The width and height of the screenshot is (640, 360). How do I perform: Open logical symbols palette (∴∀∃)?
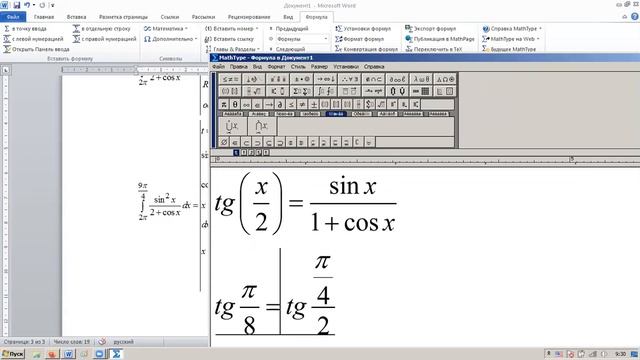pos(350,79)
